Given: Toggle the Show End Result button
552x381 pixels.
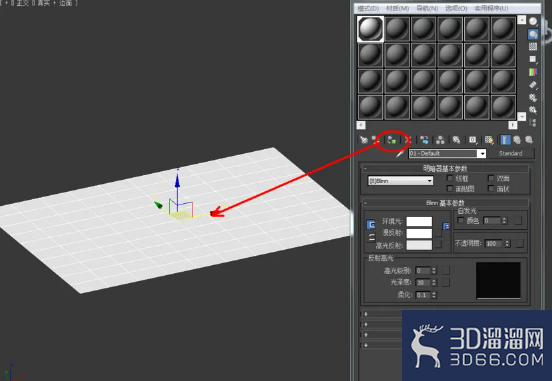Looking at the screenshot, I should coord(506,140).
